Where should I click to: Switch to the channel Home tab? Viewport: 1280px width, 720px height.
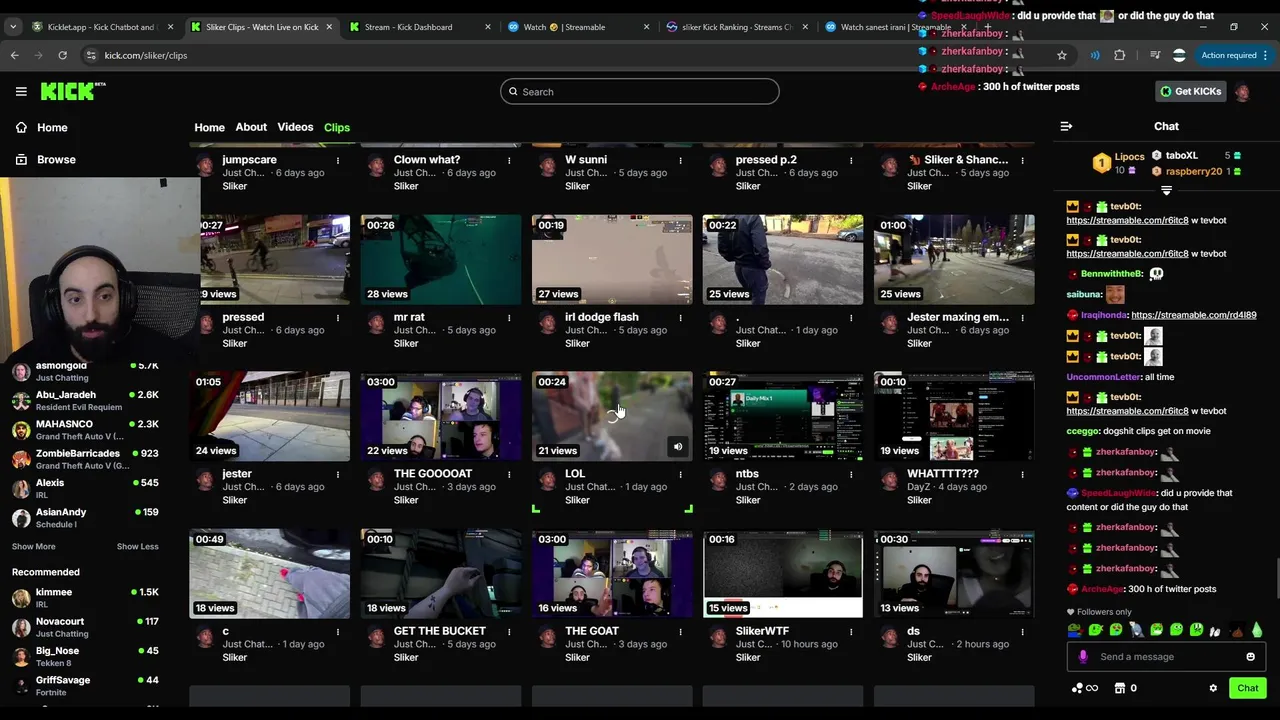point(209,127)
